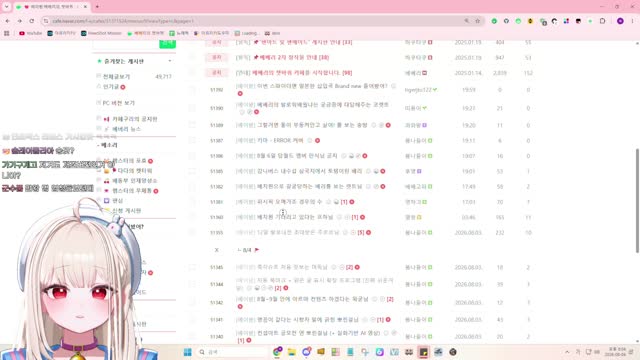
Task: Select the PC version view menu item
Action: pos(118,103)
